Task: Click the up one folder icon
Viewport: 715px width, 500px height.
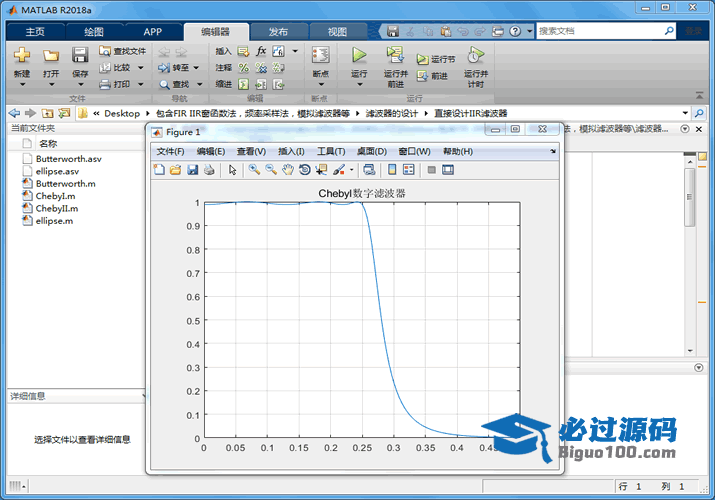Action: 47,113
